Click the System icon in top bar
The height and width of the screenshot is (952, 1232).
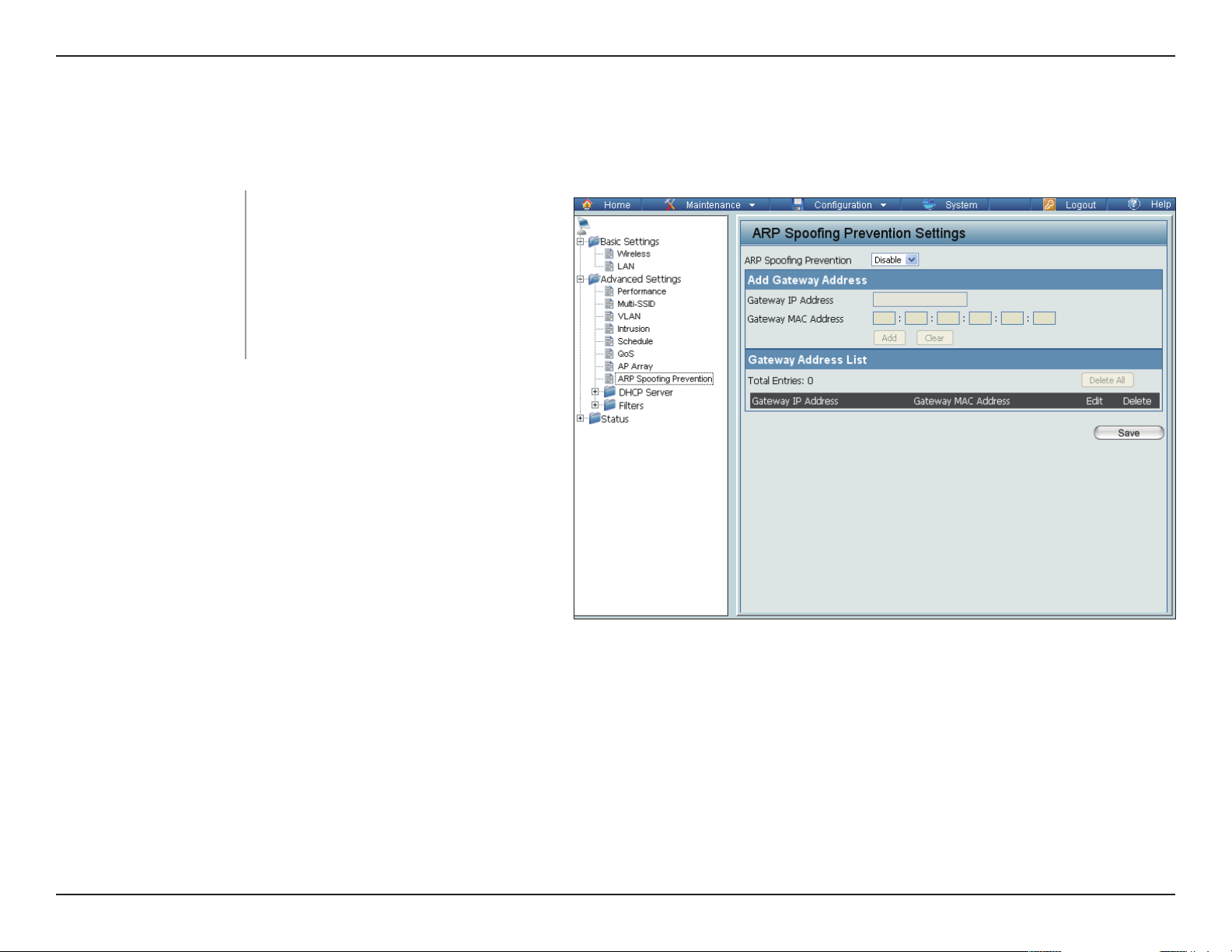[929, 204]
